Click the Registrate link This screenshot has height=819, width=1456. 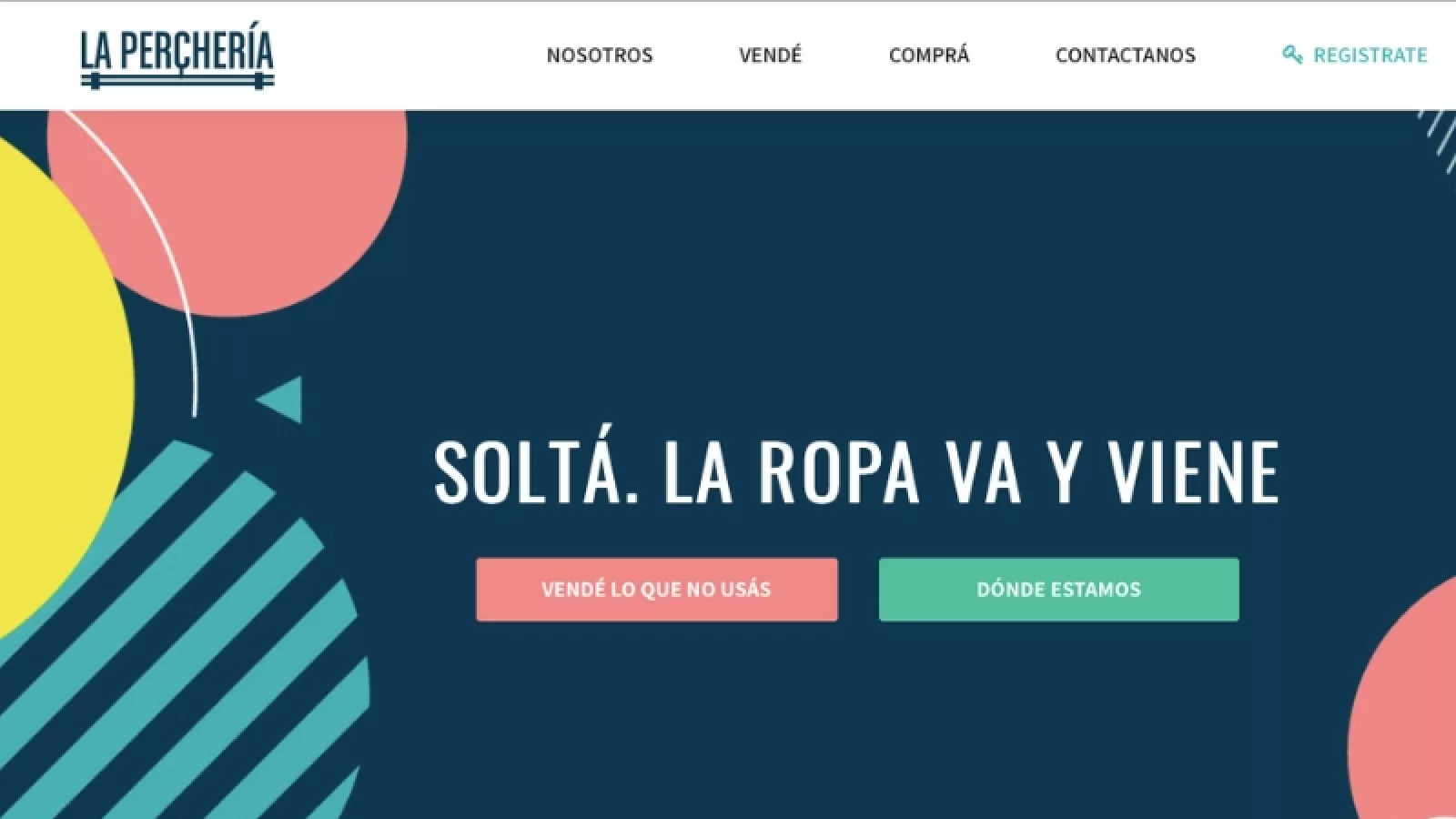click(x=1370, y=55)
